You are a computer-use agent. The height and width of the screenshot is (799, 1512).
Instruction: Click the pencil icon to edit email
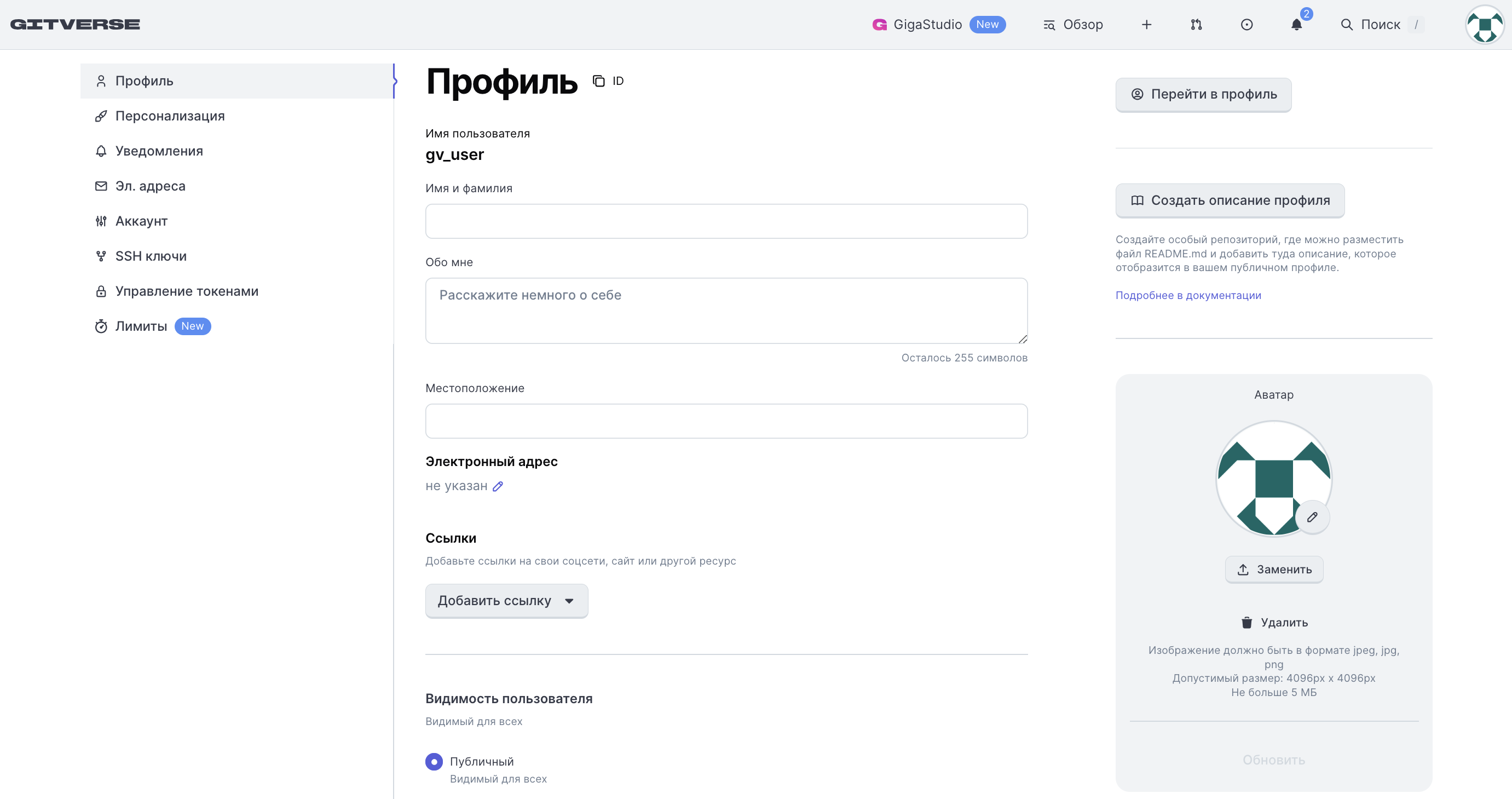[x=498, y=486]
